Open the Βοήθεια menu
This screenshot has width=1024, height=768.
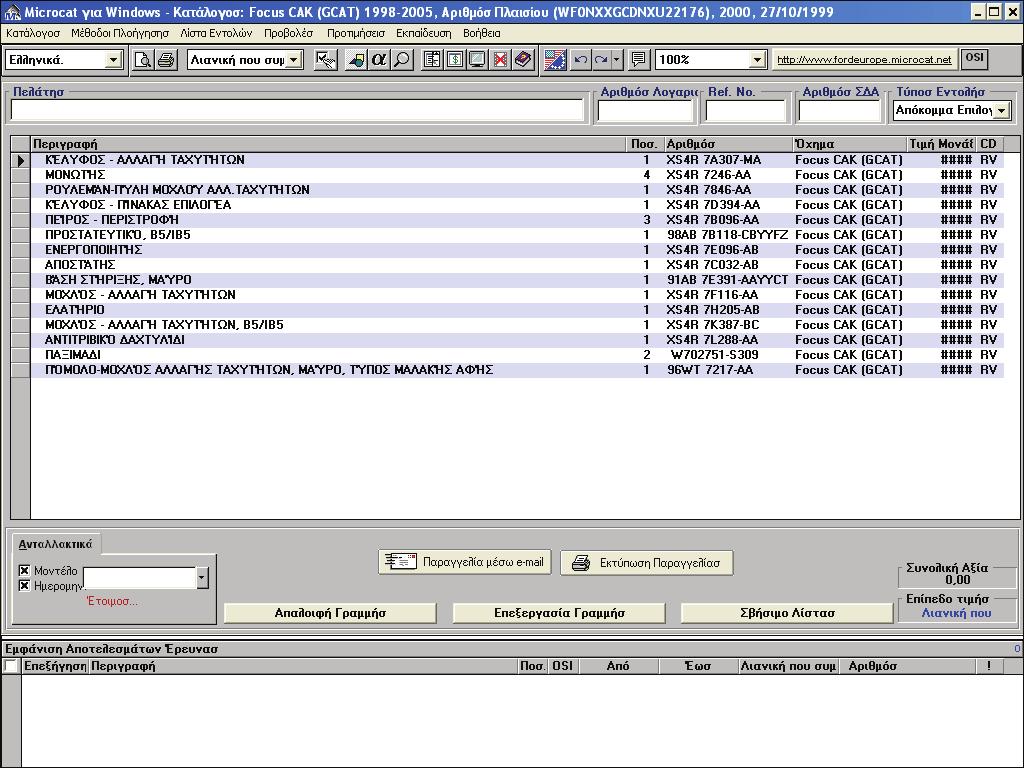481,33
